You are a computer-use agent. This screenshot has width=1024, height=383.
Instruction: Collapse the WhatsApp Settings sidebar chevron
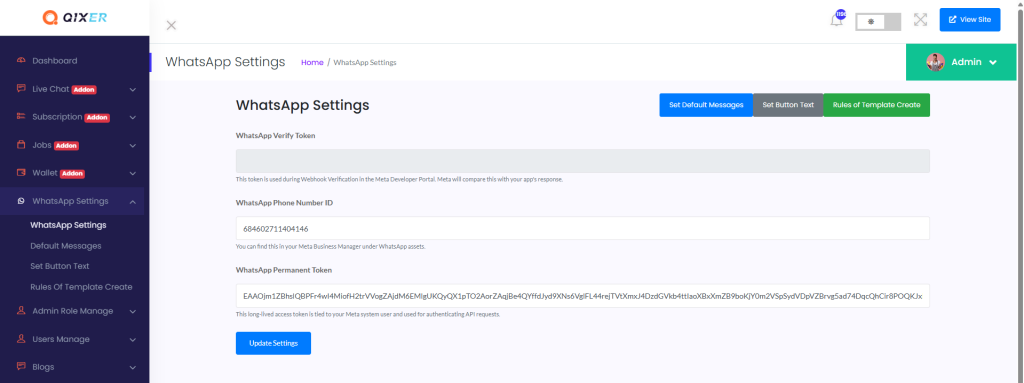pos(133,202)
